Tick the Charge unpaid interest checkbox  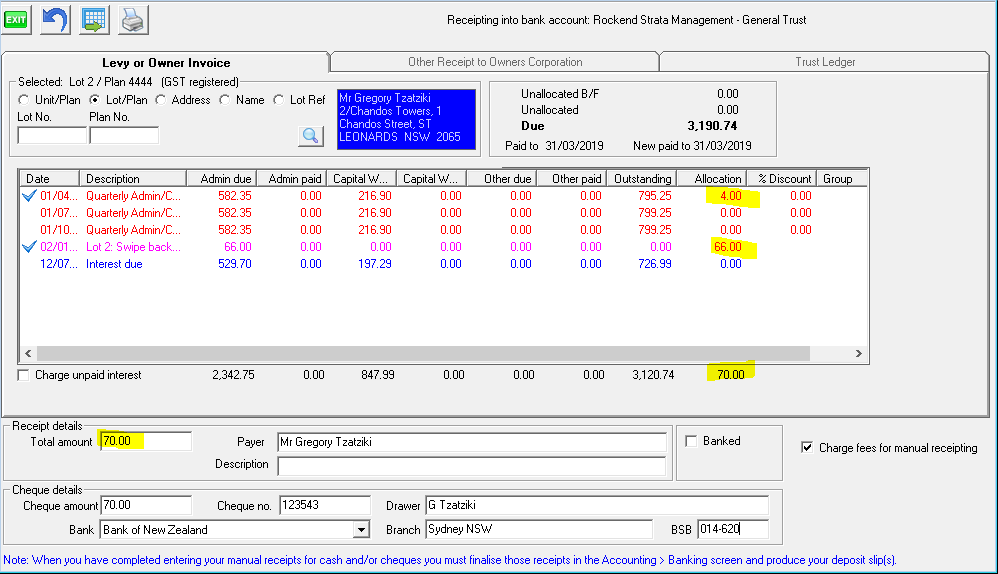tap(24, 375)
